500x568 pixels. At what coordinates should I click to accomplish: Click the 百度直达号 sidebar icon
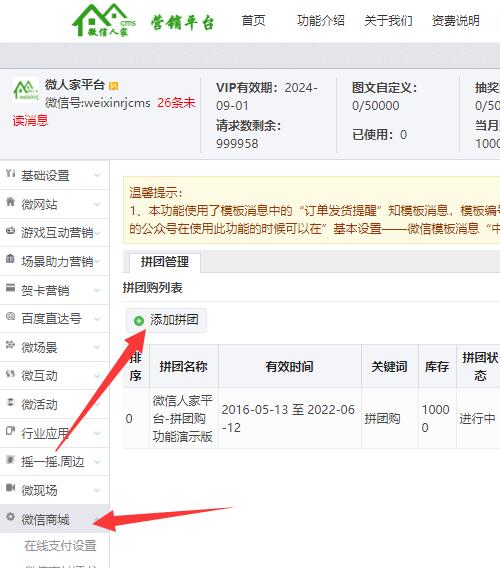10,317
